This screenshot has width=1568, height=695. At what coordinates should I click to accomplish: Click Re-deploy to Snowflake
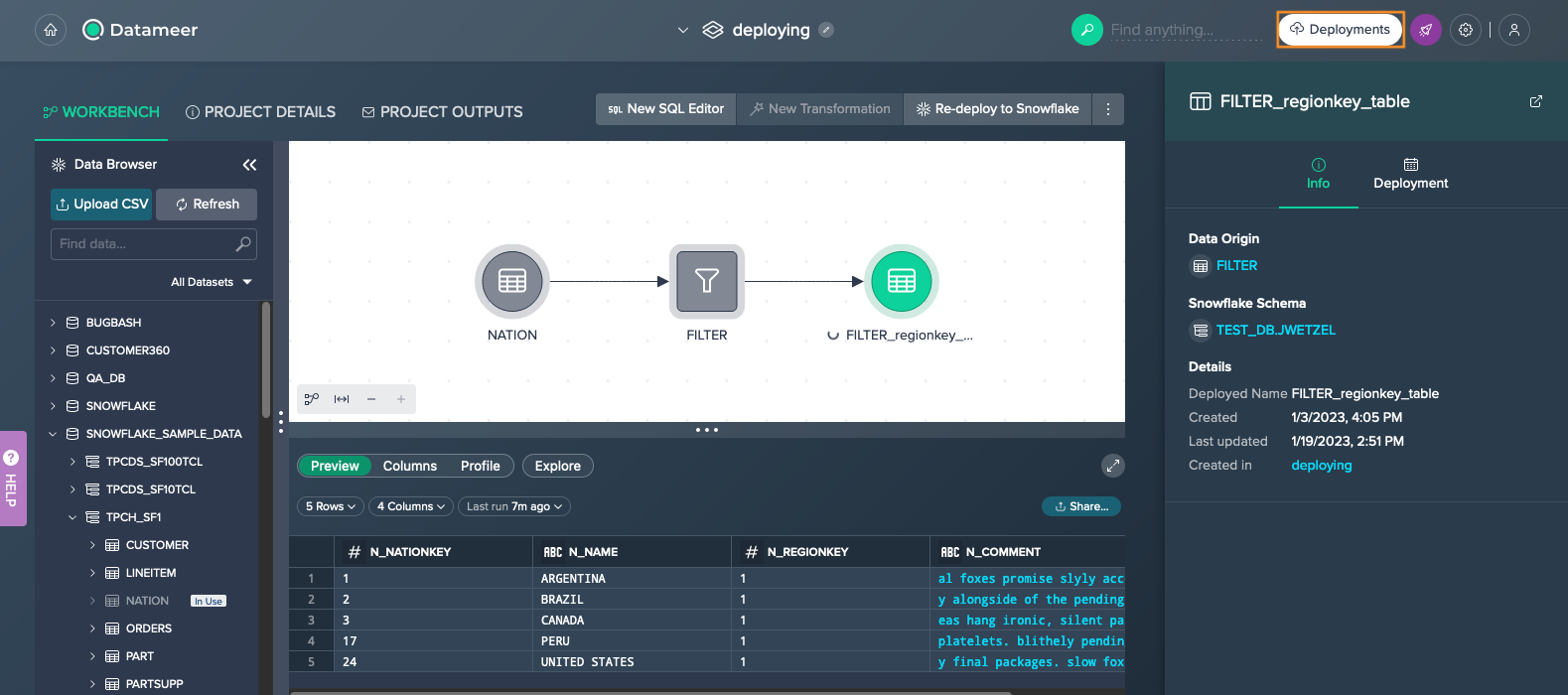(997, 109)
